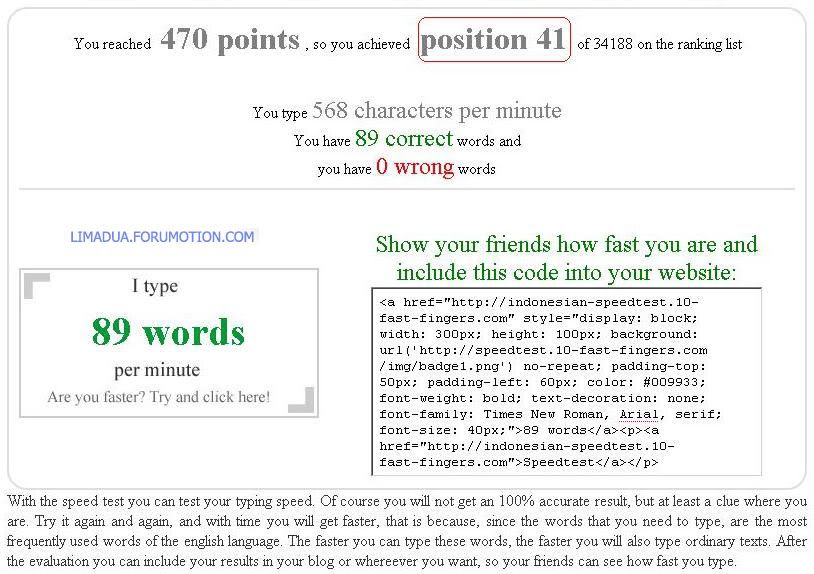The width and height of the screenshot is (814, 574).
Task: Click the green "89 correct" words count
Action: click(x=403, y=139)
